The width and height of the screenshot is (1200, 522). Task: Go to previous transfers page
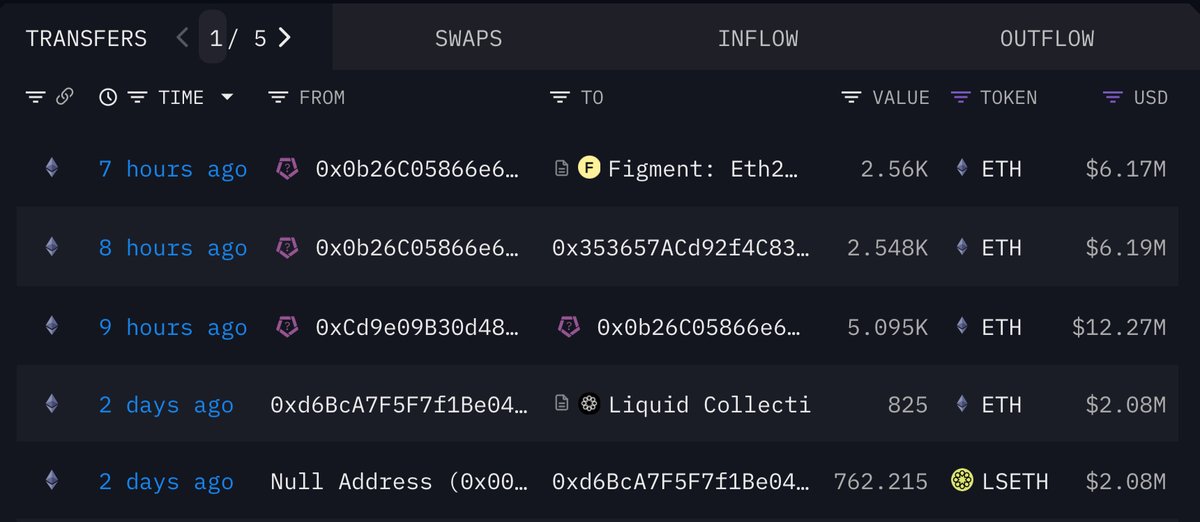coord(182,38)
